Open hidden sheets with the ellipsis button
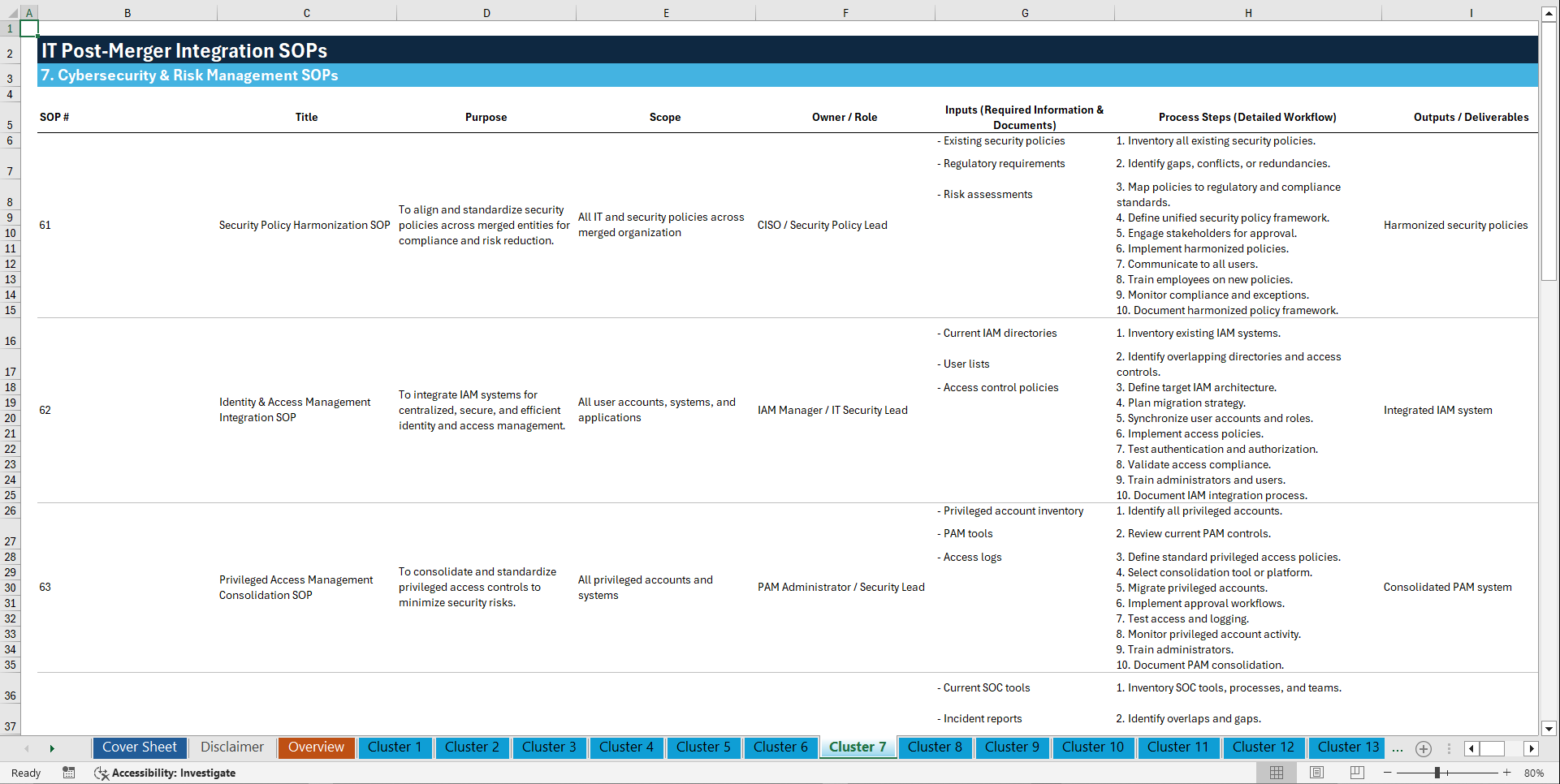This screenshot has height=784, width=1560. tap(1398, 748)
